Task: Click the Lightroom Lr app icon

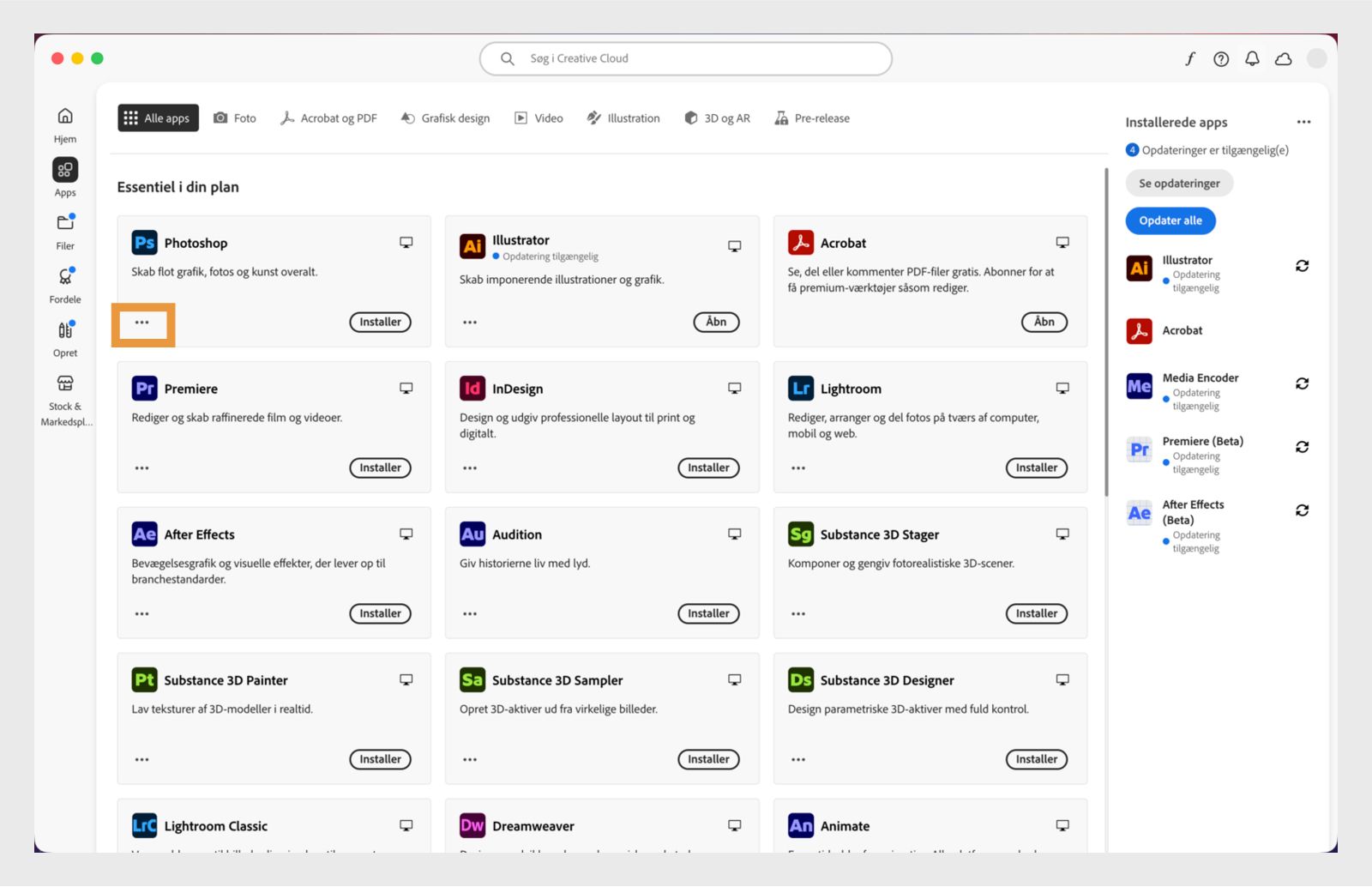Action: (801, 389)
